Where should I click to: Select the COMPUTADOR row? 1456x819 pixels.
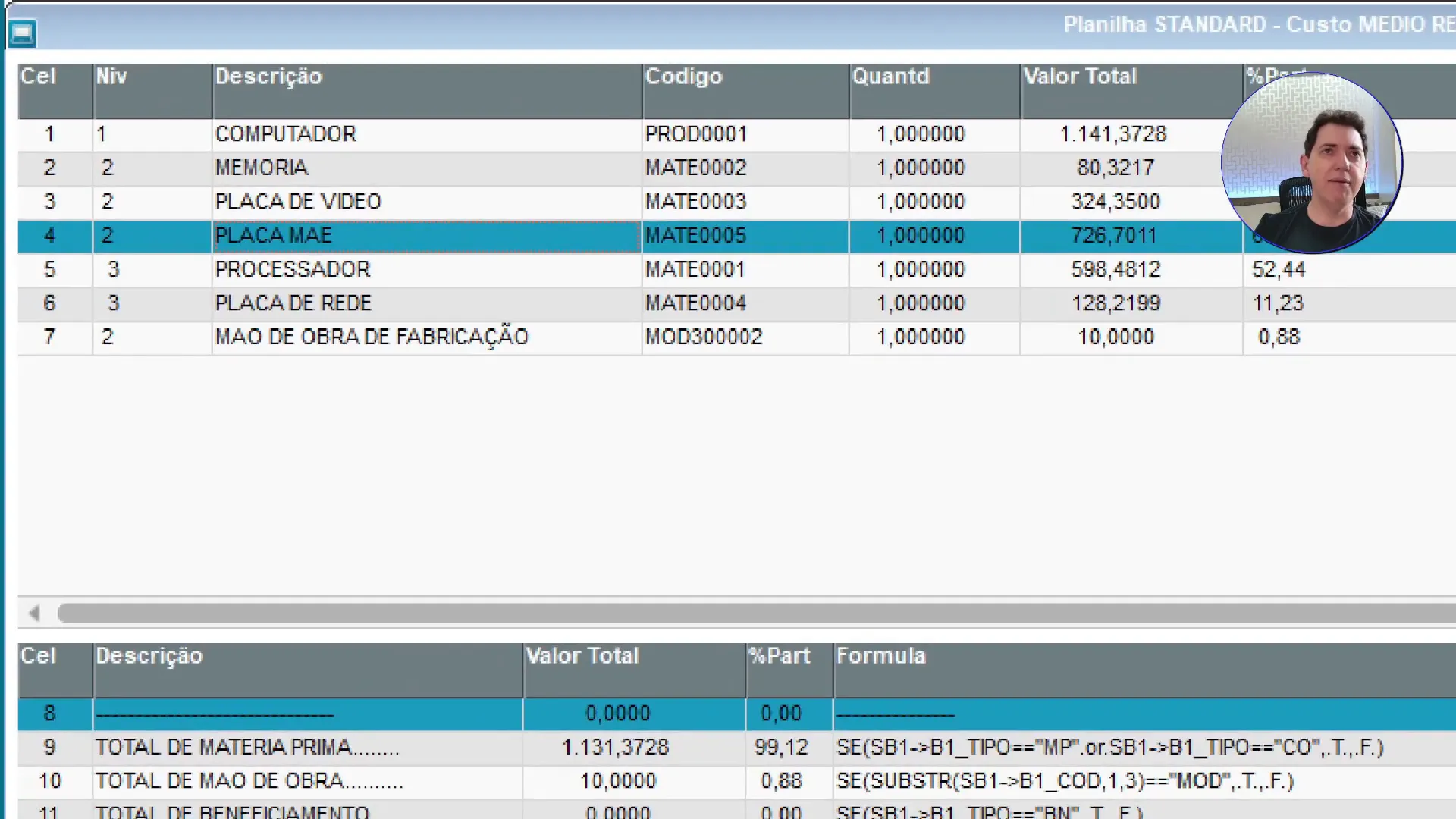286,134
